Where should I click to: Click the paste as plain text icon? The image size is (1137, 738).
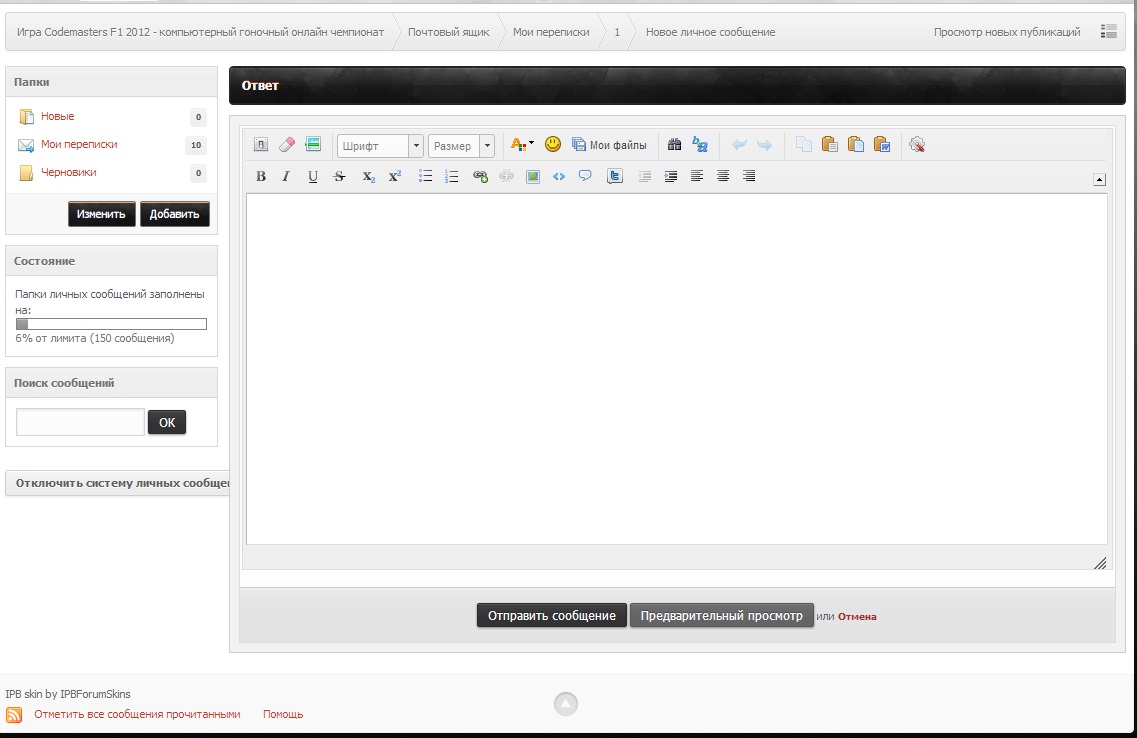pyautogui.click(x=856, y=144)
